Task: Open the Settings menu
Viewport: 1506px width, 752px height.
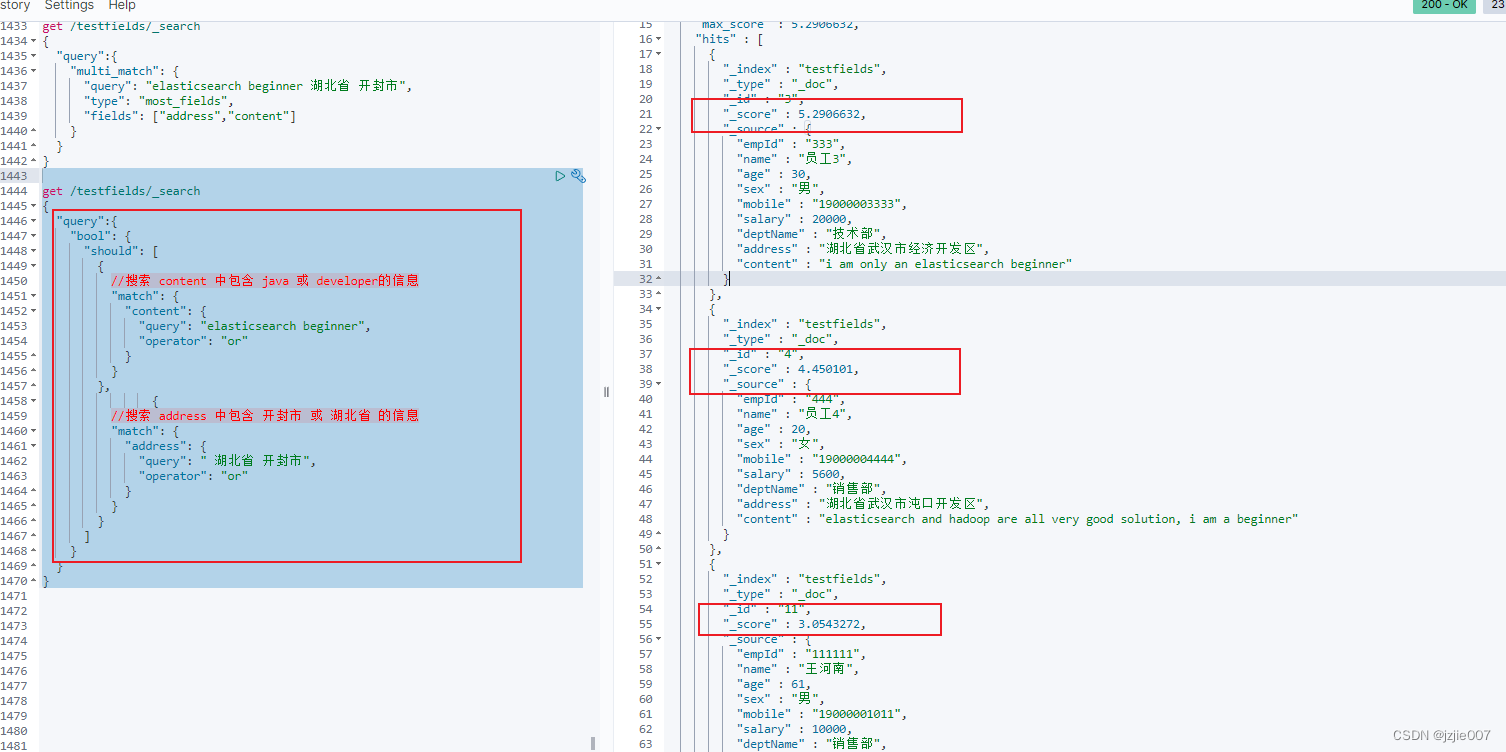Action: [x=68, y=6]
